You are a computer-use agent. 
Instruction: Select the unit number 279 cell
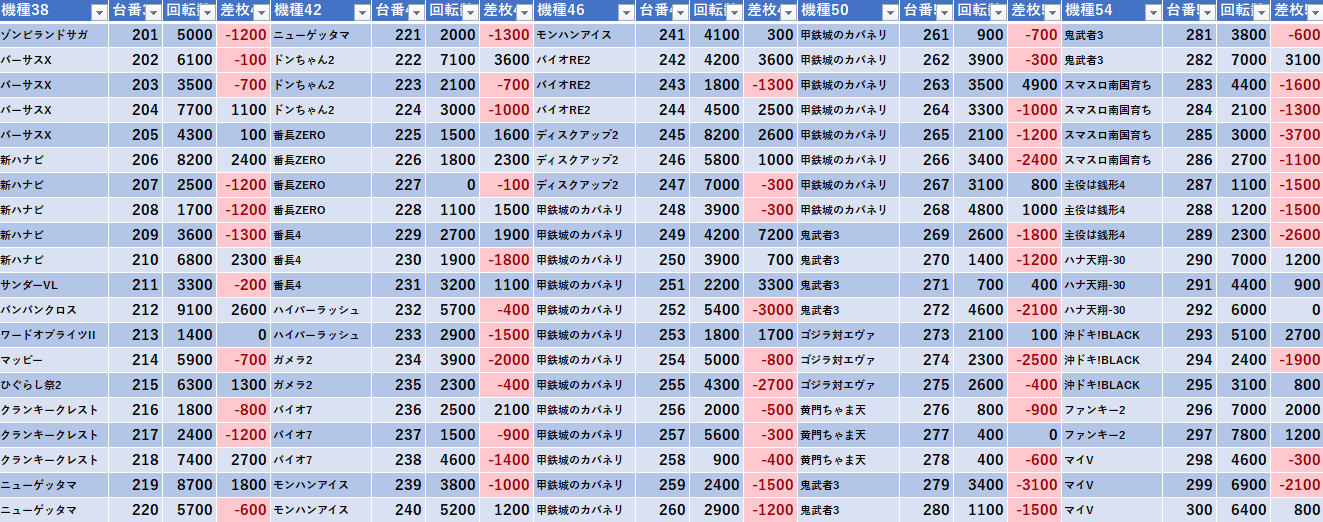coord(927,485)
